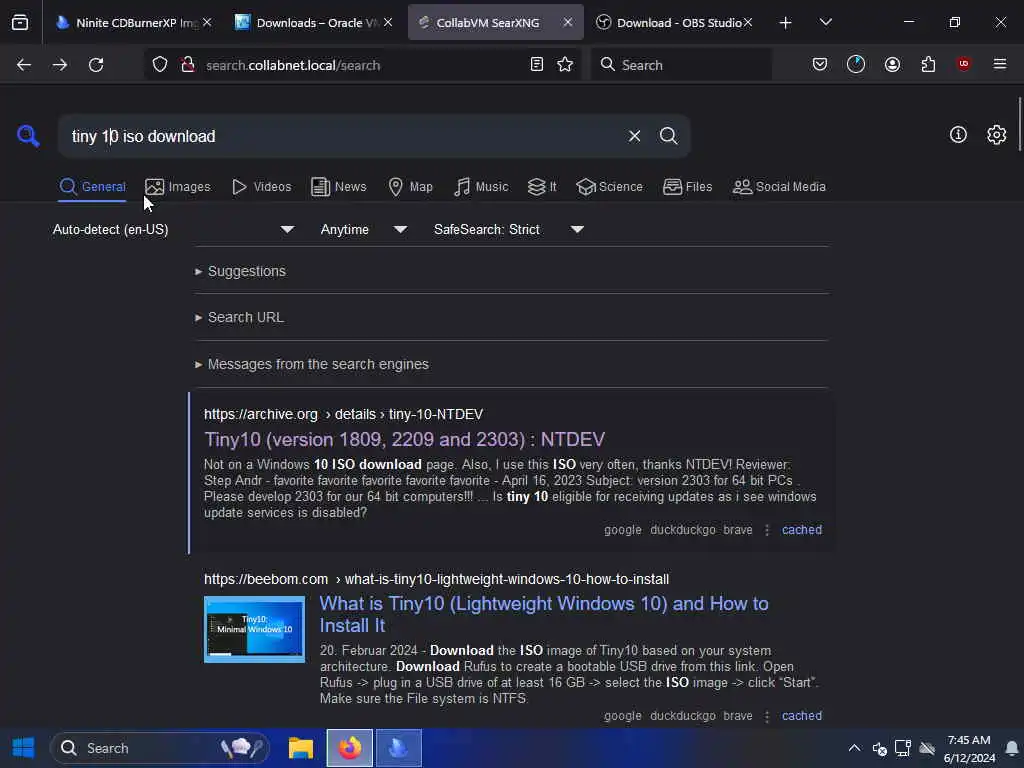This screenshot has width=1024, height=768.
Task: Close the CollabVM SearXNG tab
Action: (568, 22)
